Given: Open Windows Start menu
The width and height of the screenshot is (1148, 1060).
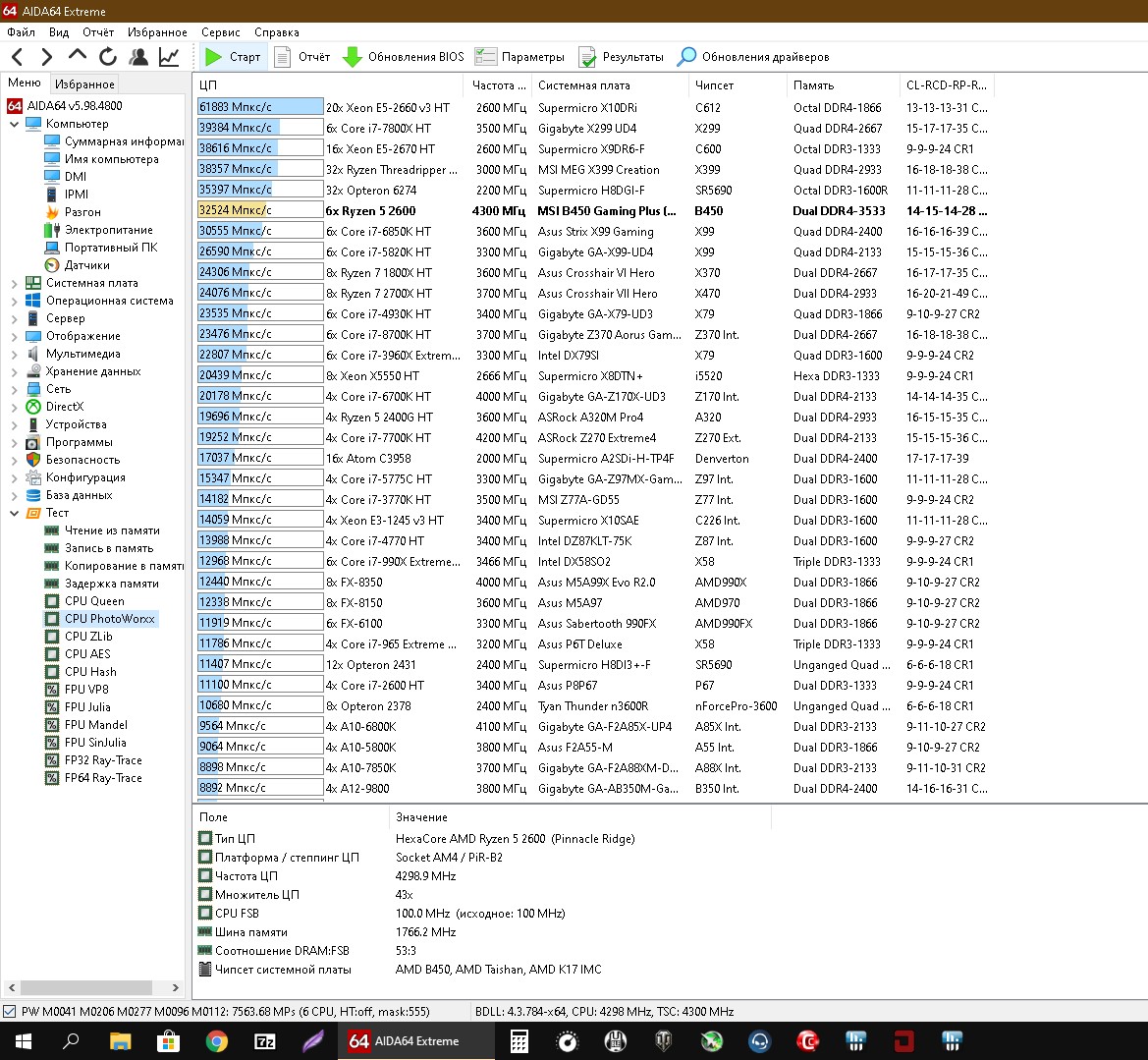Looking at the screenshot, I should point(23,1041).
